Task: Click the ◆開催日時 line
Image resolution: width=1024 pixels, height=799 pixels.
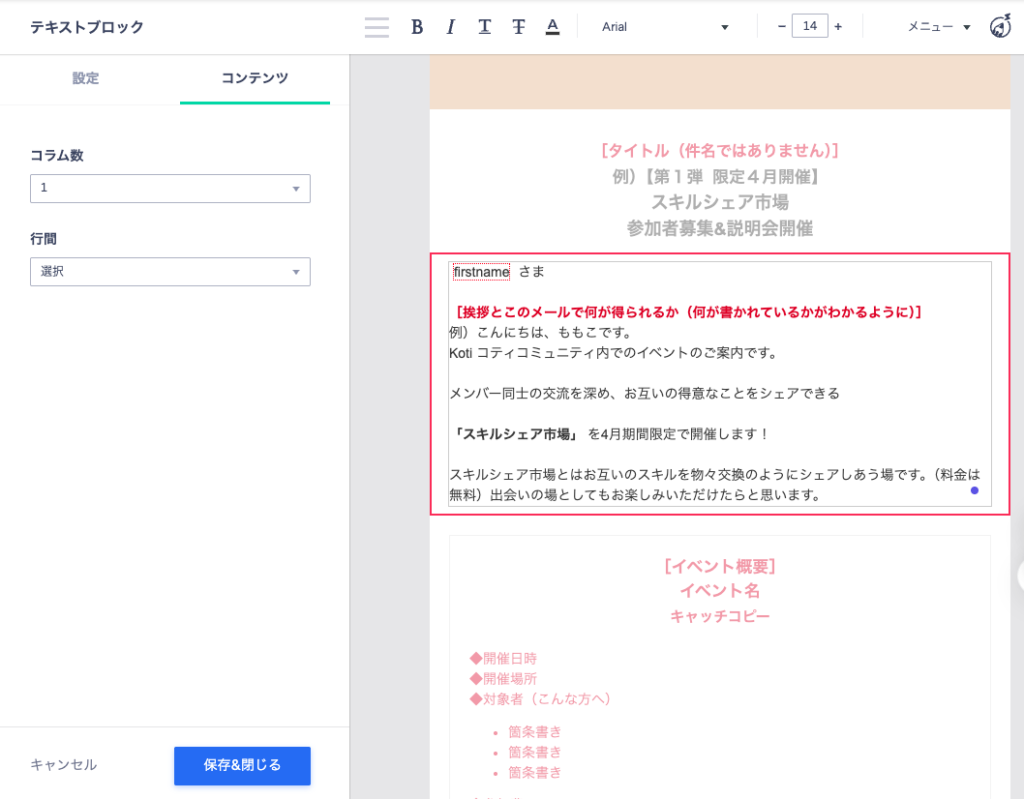Action: tap(503, 659)
